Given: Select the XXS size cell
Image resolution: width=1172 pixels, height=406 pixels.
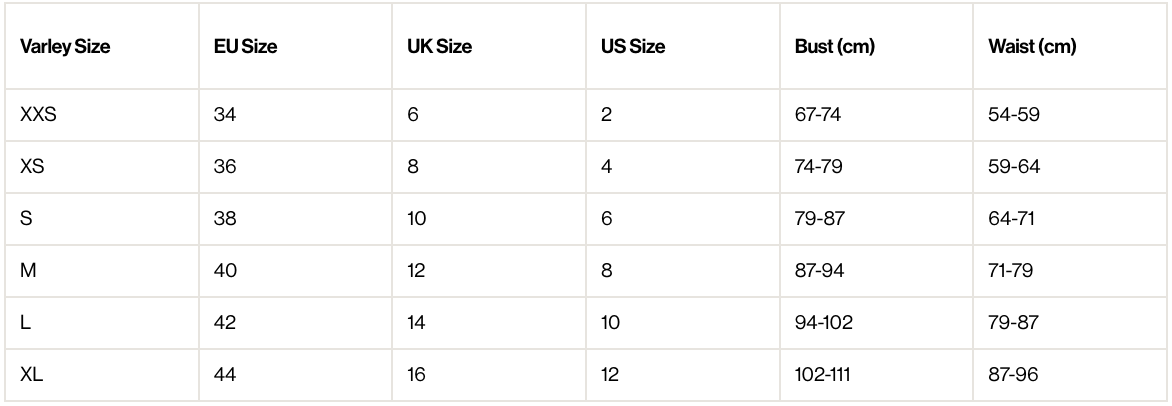Looking at the screenshot, I should point(38,115).
